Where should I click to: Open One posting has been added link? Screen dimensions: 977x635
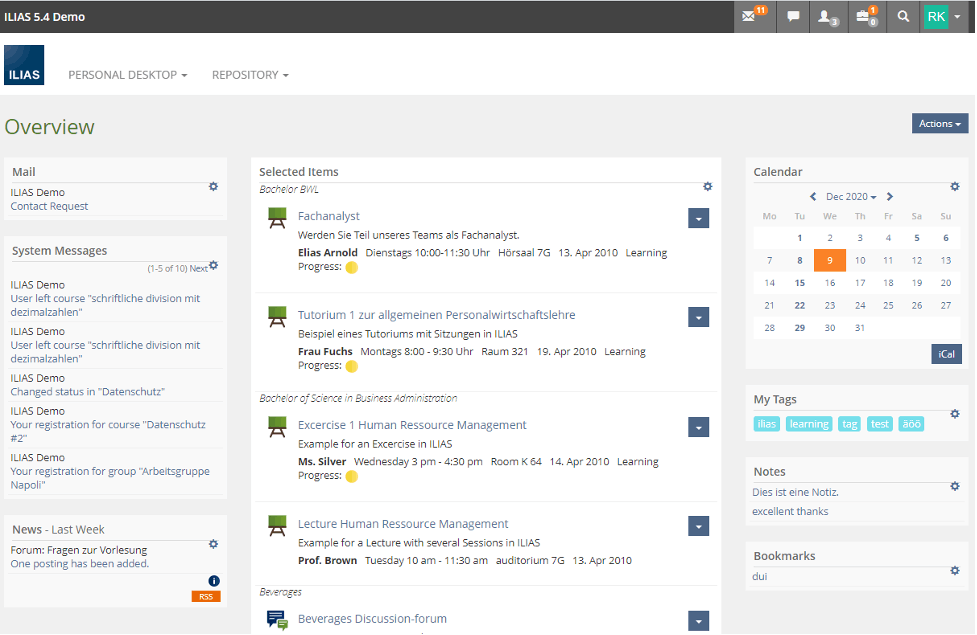click(x=80, y=563)
